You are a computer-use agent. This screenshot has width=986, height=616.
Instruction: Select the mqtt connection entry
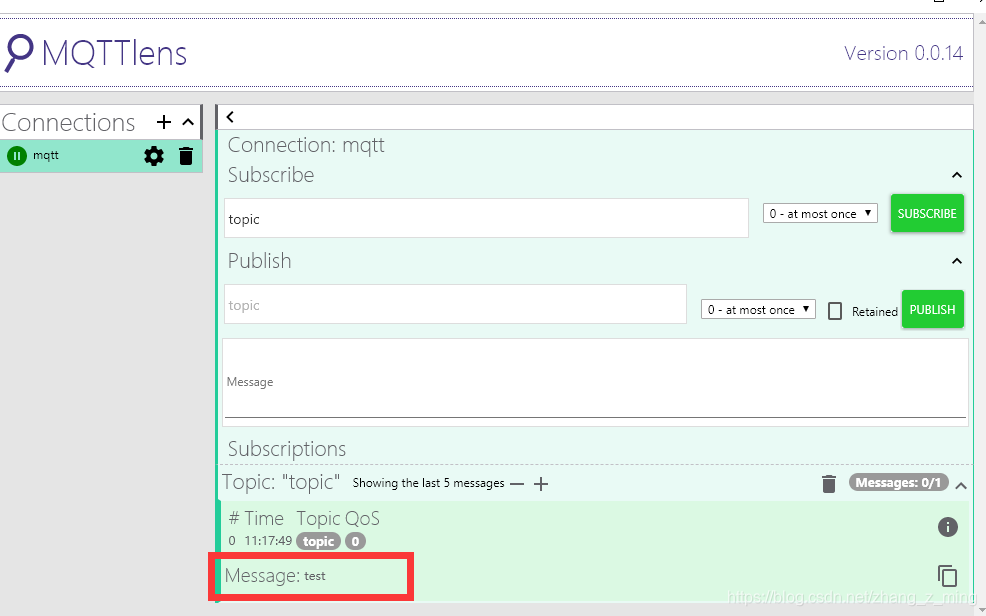[x=101, y=156]
